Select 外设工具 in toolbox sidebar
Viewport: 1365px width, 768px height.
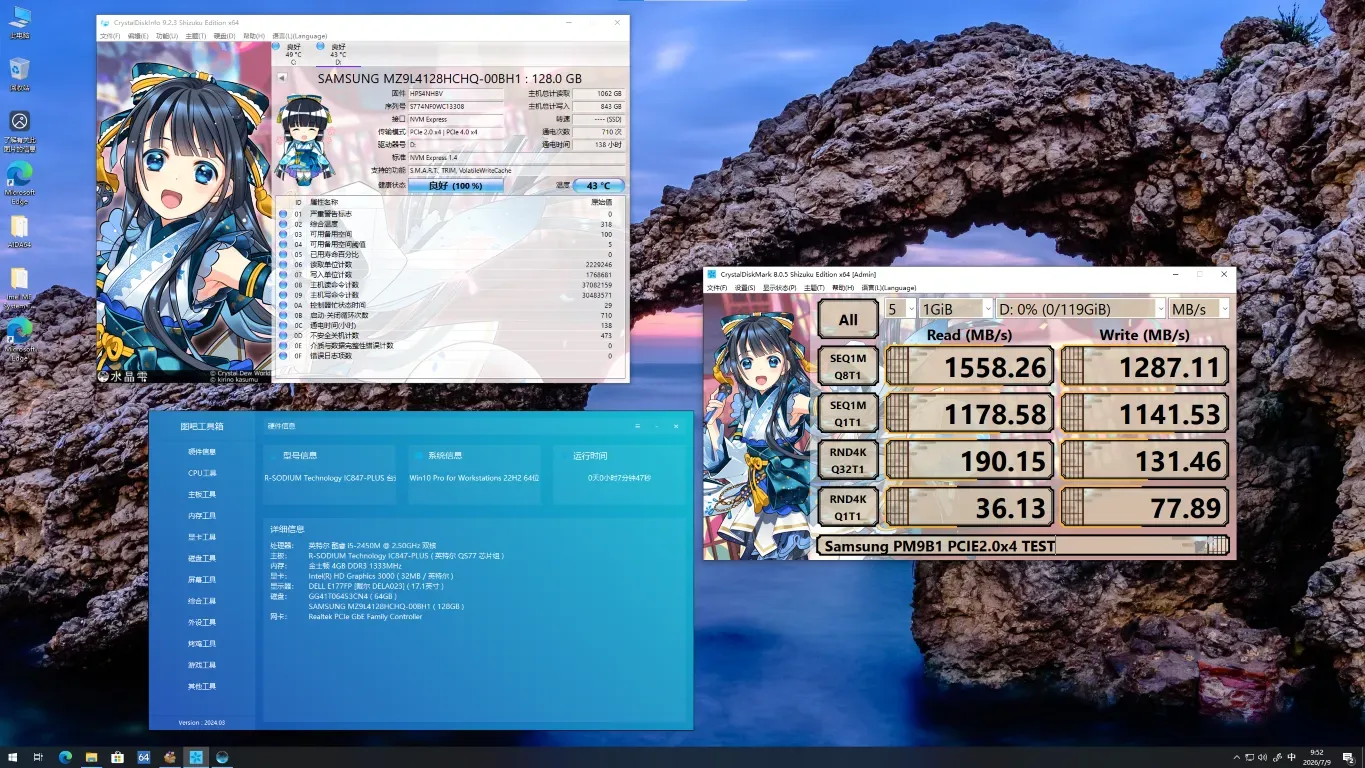(x=202, y=622)
